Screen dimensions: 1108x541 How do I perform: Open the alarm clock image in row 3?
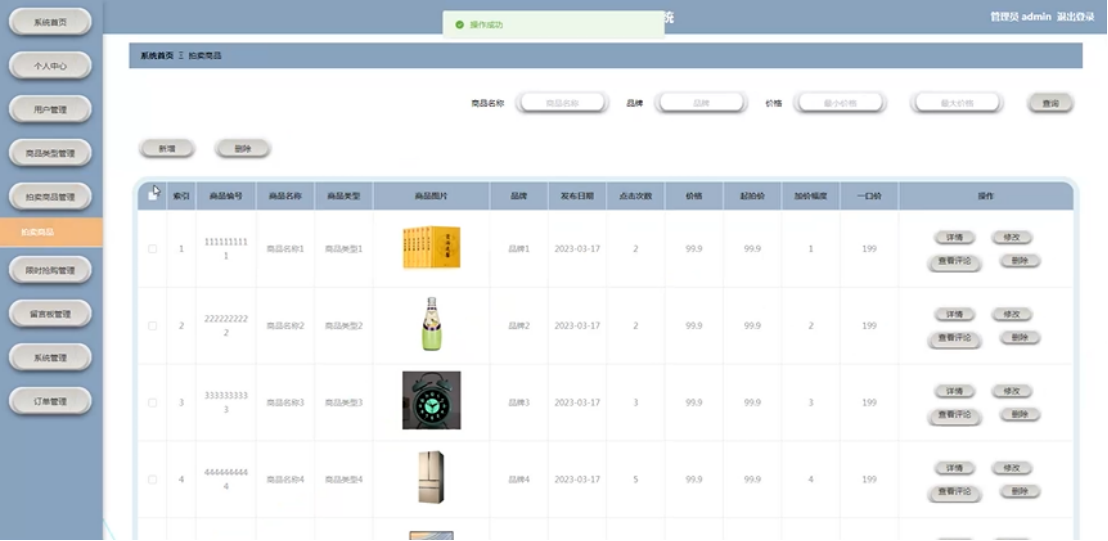(431, 400)
